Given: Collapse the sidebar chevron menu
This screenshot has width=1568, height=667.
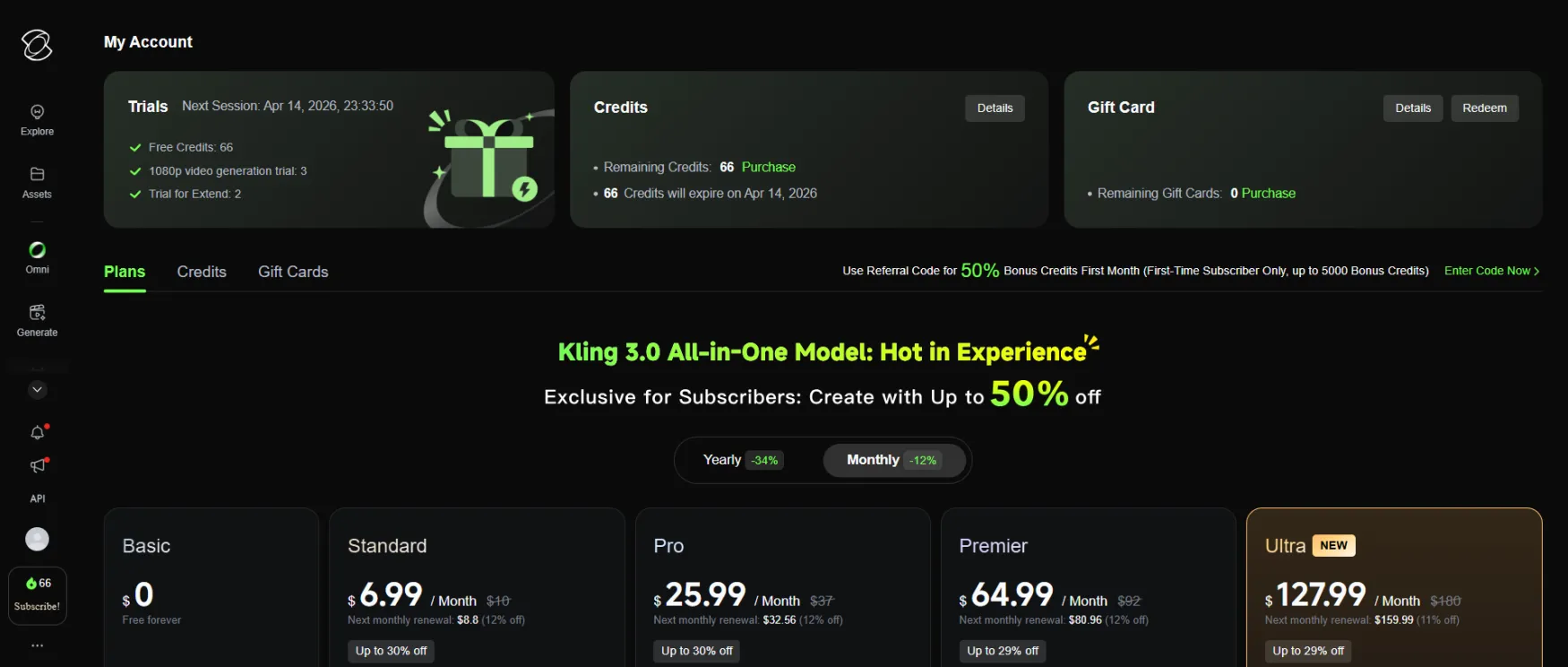Looking at the screenshot, I should click(x=37, y=389).
